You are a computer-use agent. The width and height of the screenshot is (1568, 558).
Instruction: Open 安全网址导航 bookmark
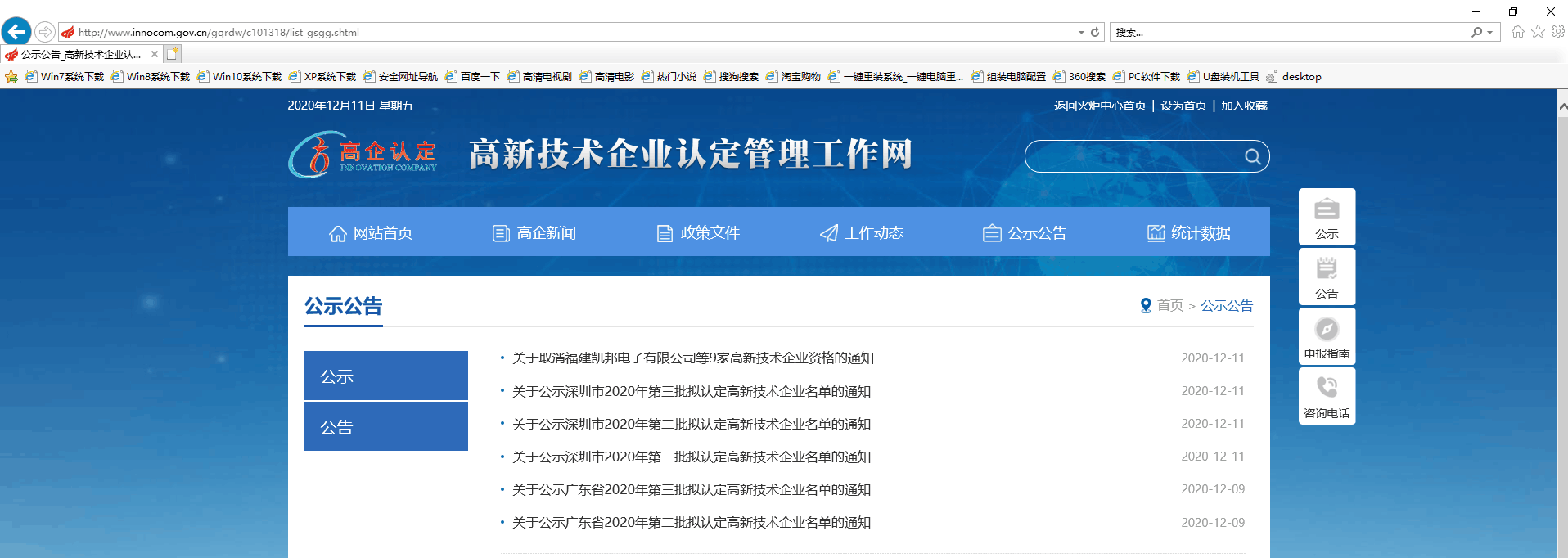pyautogui.click(x=400, y=77)
